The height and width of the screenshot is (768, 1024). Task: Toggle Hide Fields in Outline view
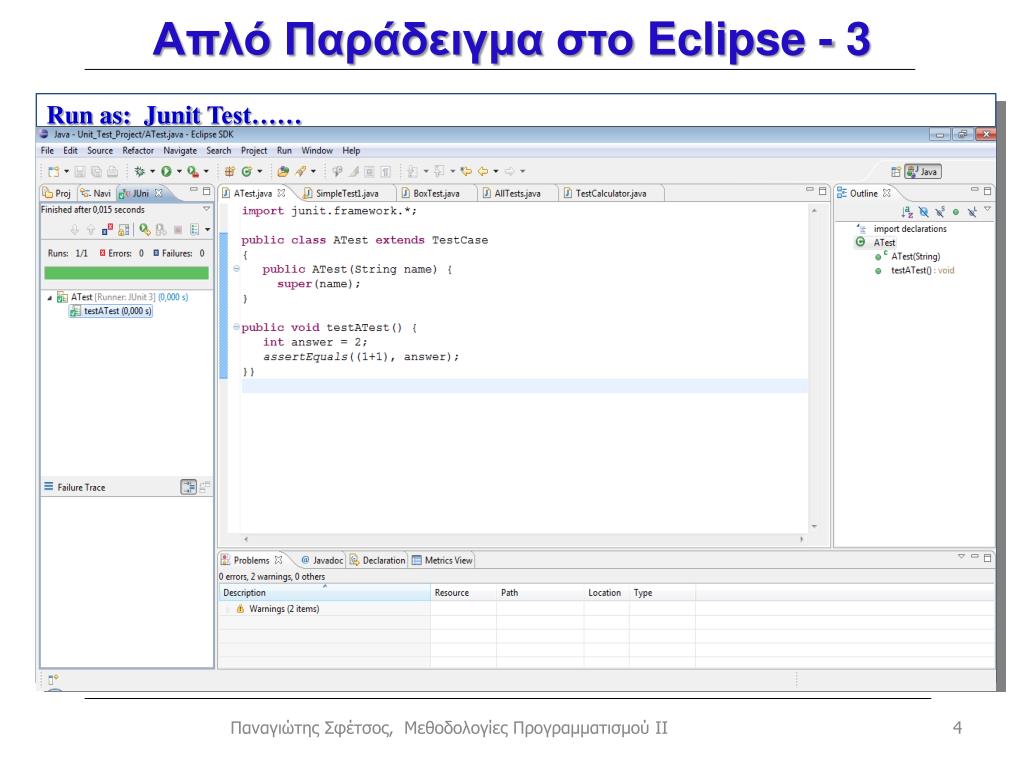coord(923,212)
